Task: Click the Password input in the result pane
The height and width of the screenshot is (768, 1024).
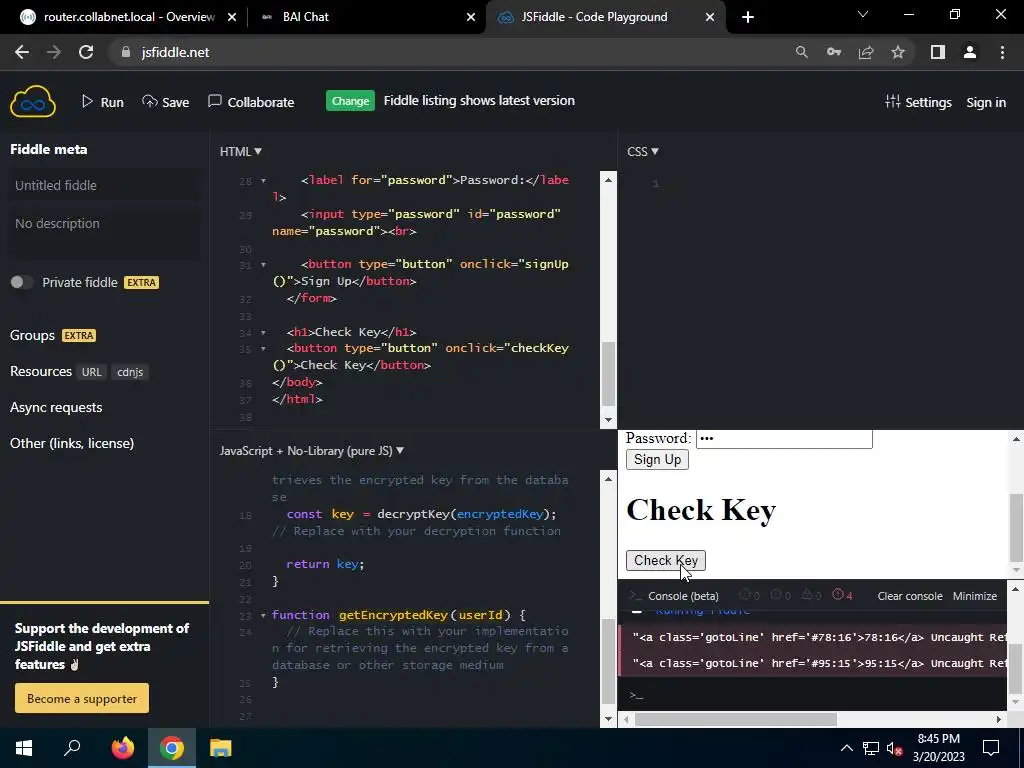Action: point(784,439)
